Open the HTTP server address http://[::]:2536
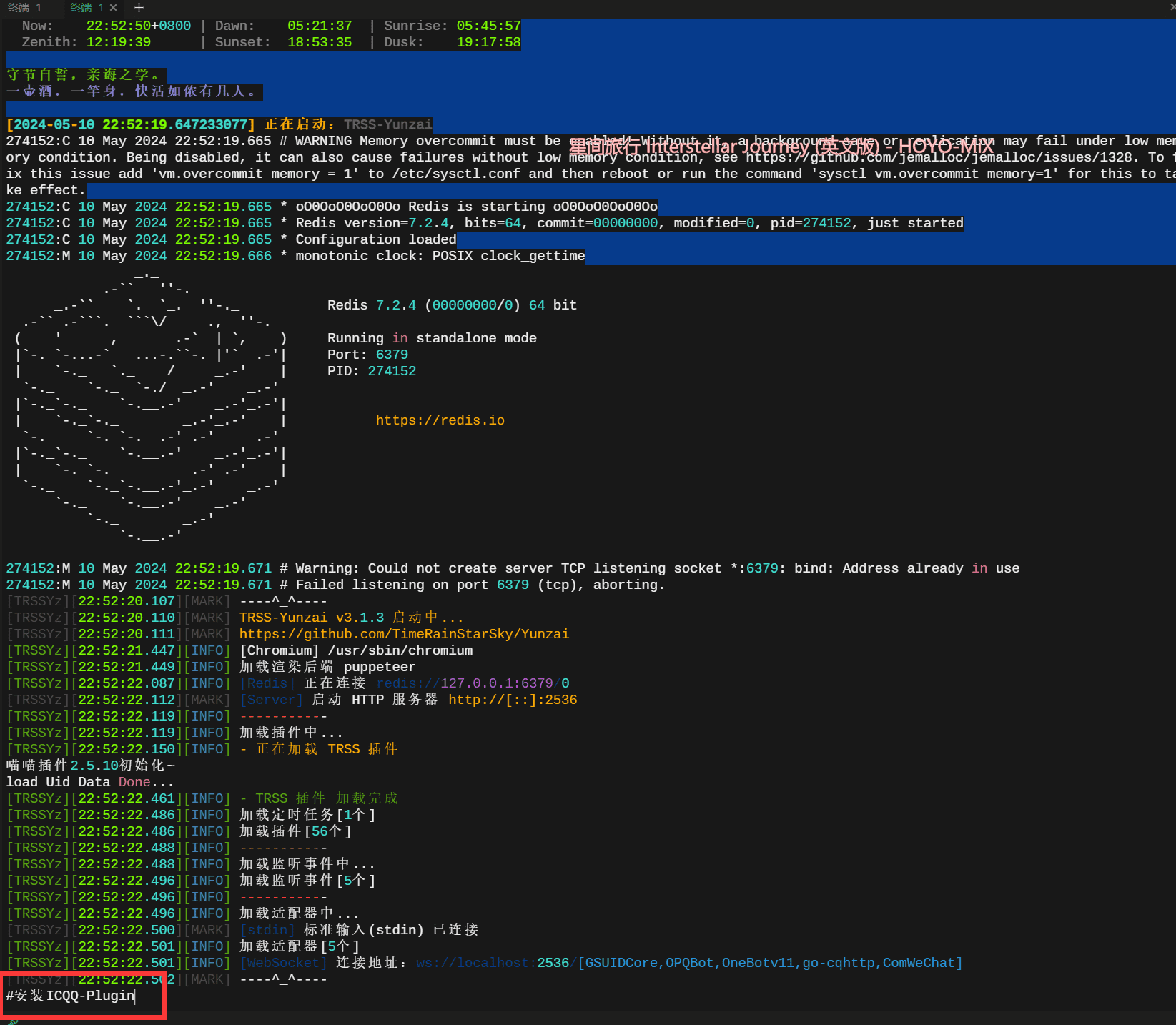Image resolution: width=1176 pixels, height=1025 pixels. pos(513,700)
